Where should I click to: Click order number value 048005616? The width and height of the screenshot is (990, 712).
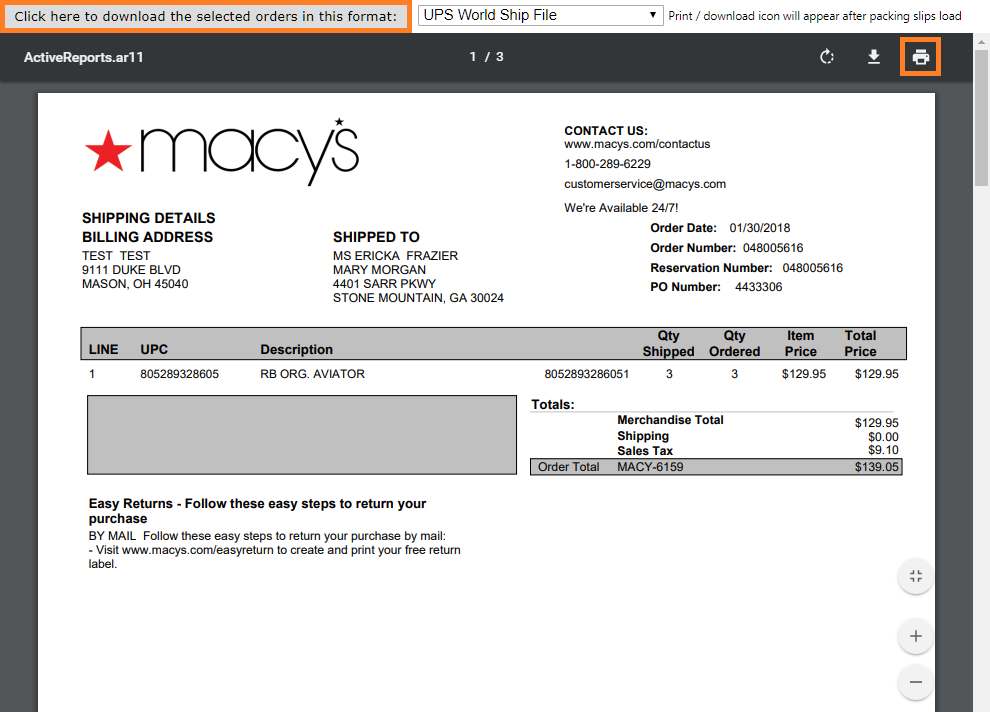point(773,248)
